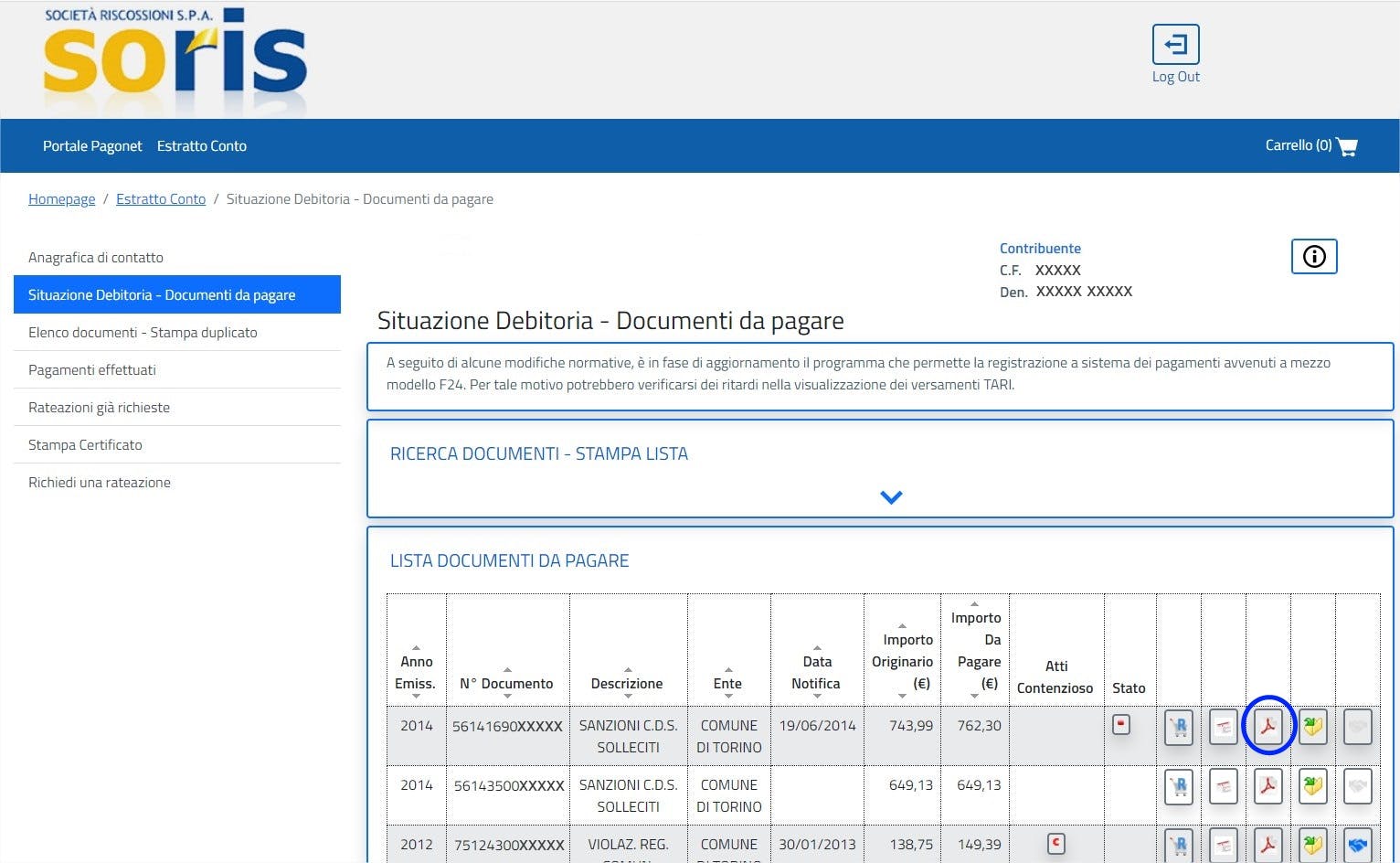Select Elenco documenti - Stampa duplicato in sidebar
Screen dimensions: 1400x863
coord(142,332)
